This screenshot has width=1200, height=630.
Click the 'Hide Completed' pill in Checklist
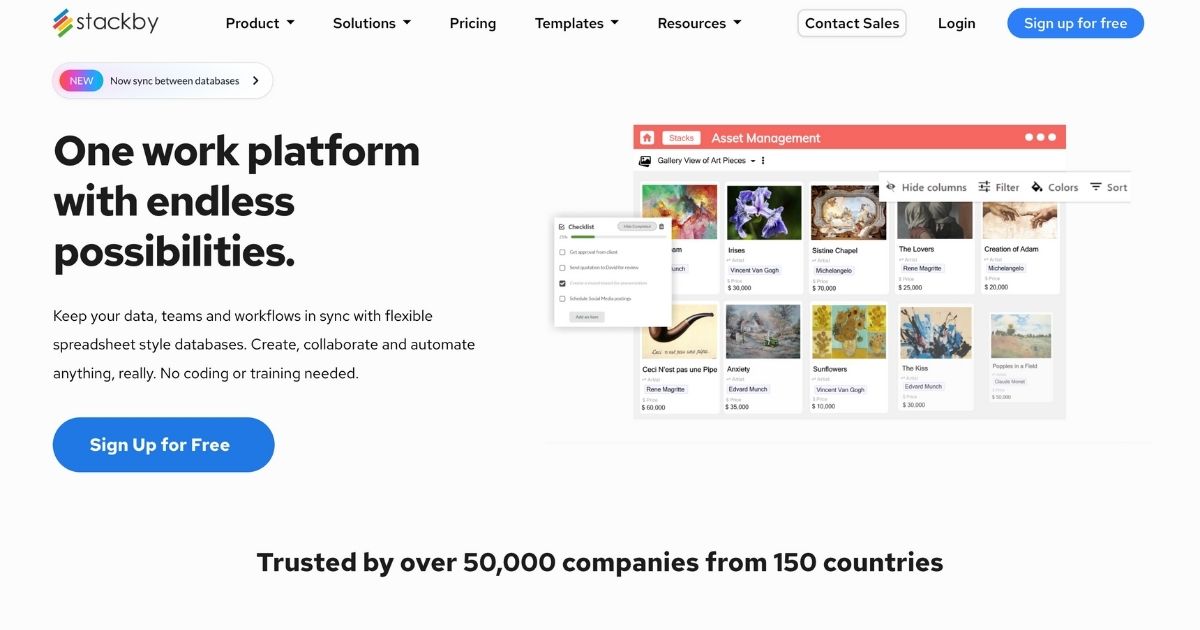[635, 227]
